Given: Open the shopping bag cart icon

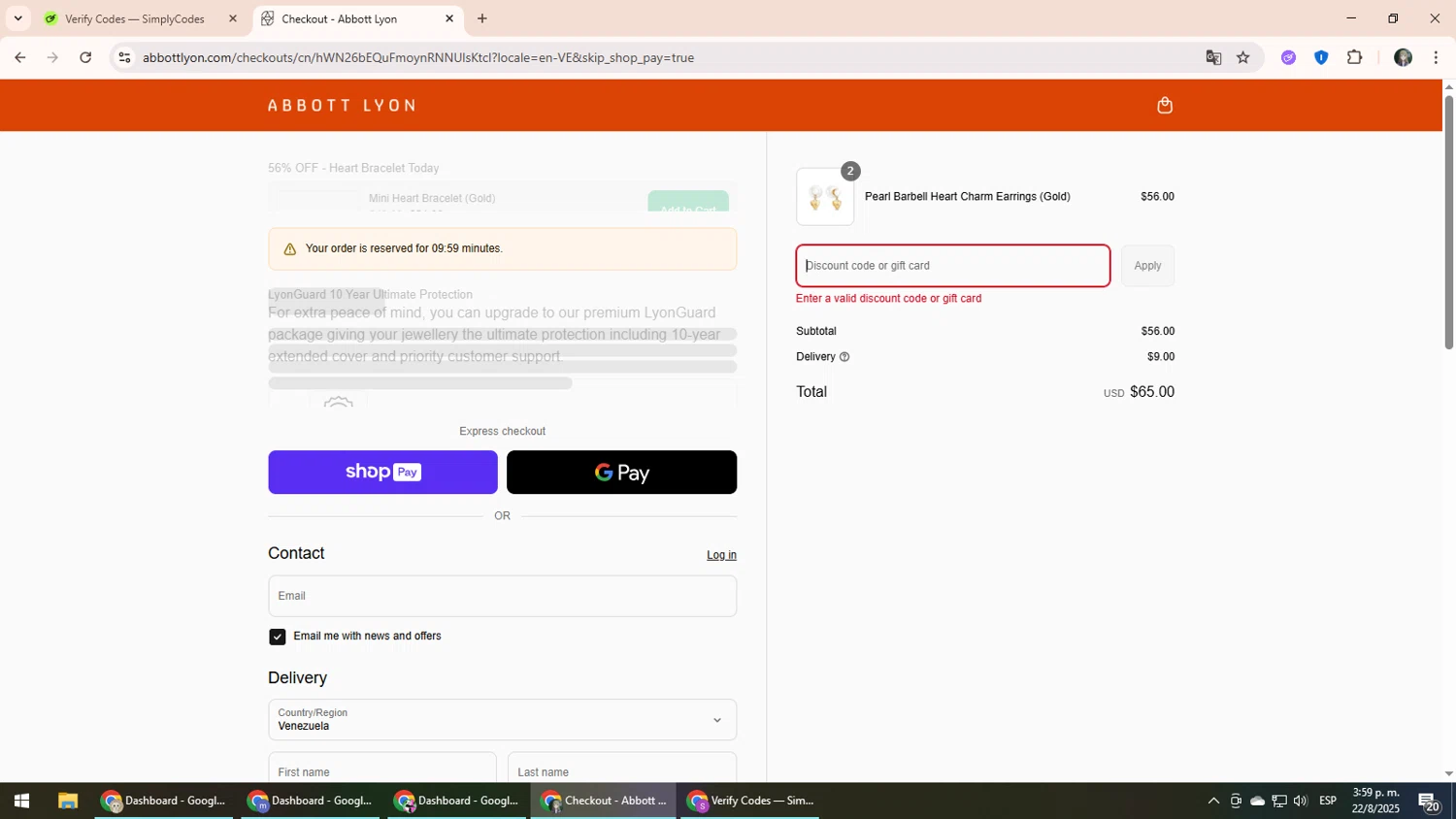Looking at the screenshot, I should pyautogui.click(x=1165, y=105).
